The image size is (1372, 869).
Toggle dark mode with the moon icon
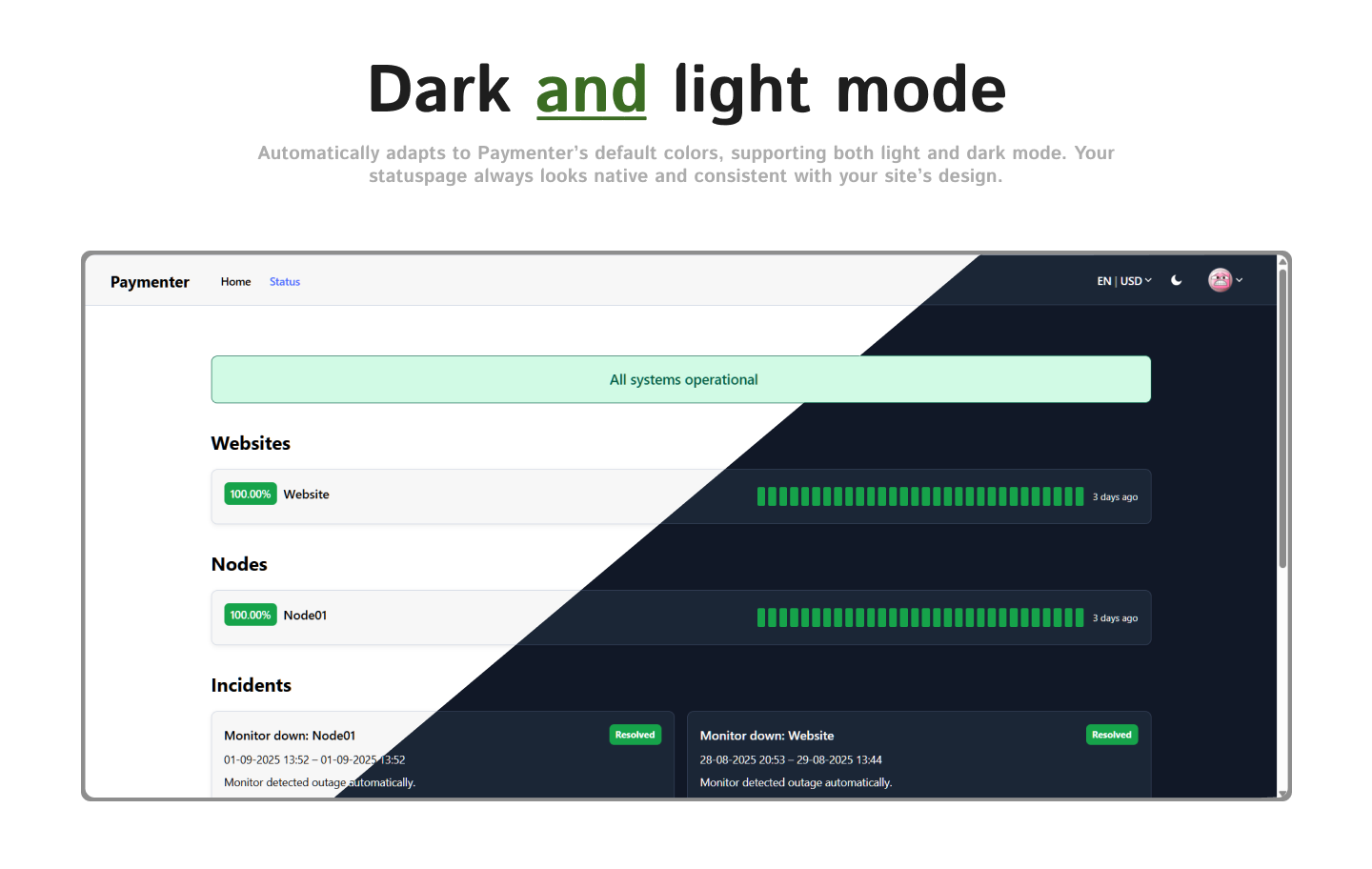[x=1177, y=280]
